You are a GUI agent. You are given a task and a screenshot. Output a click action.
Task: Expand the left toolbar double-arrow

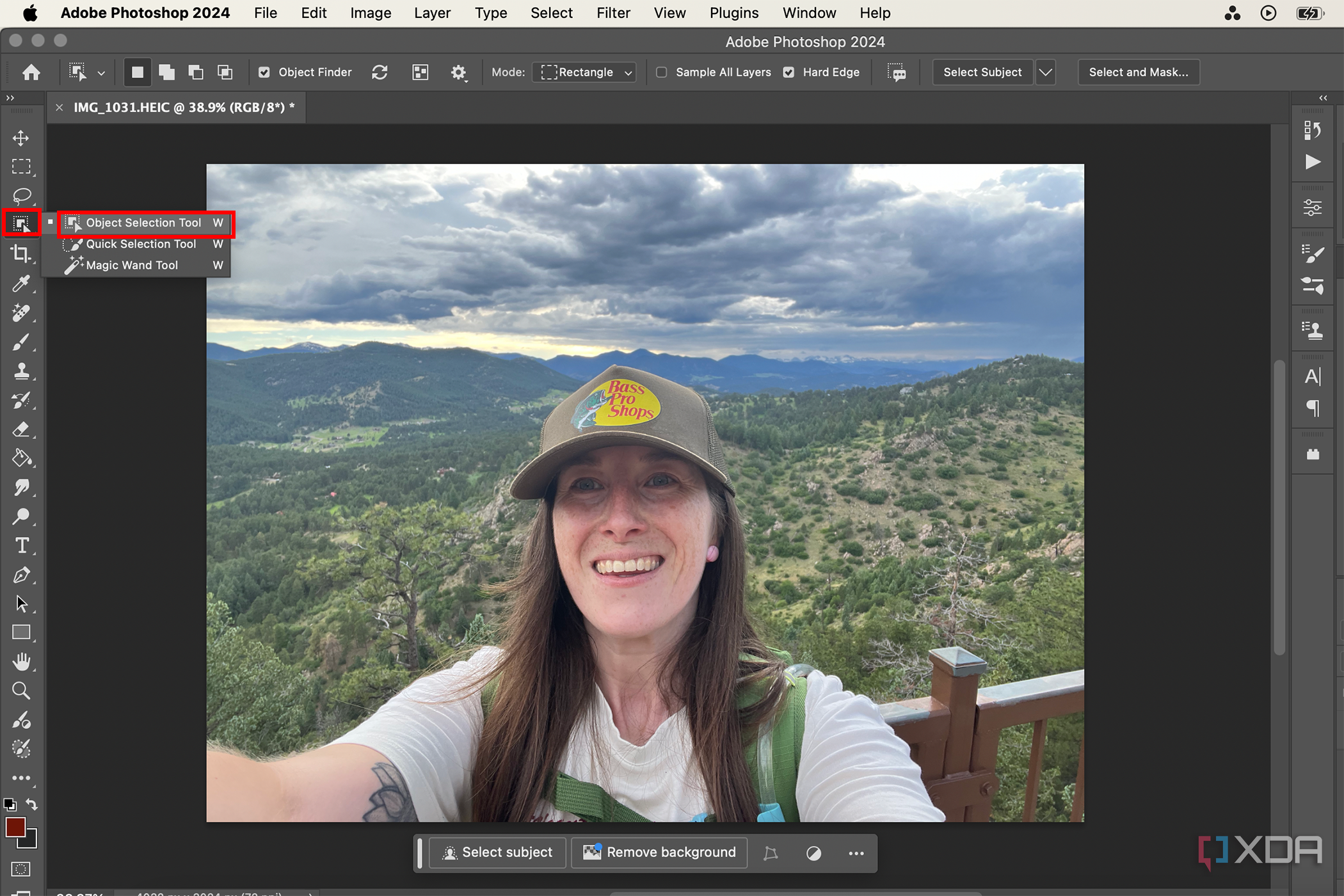[x=10, y=98]
